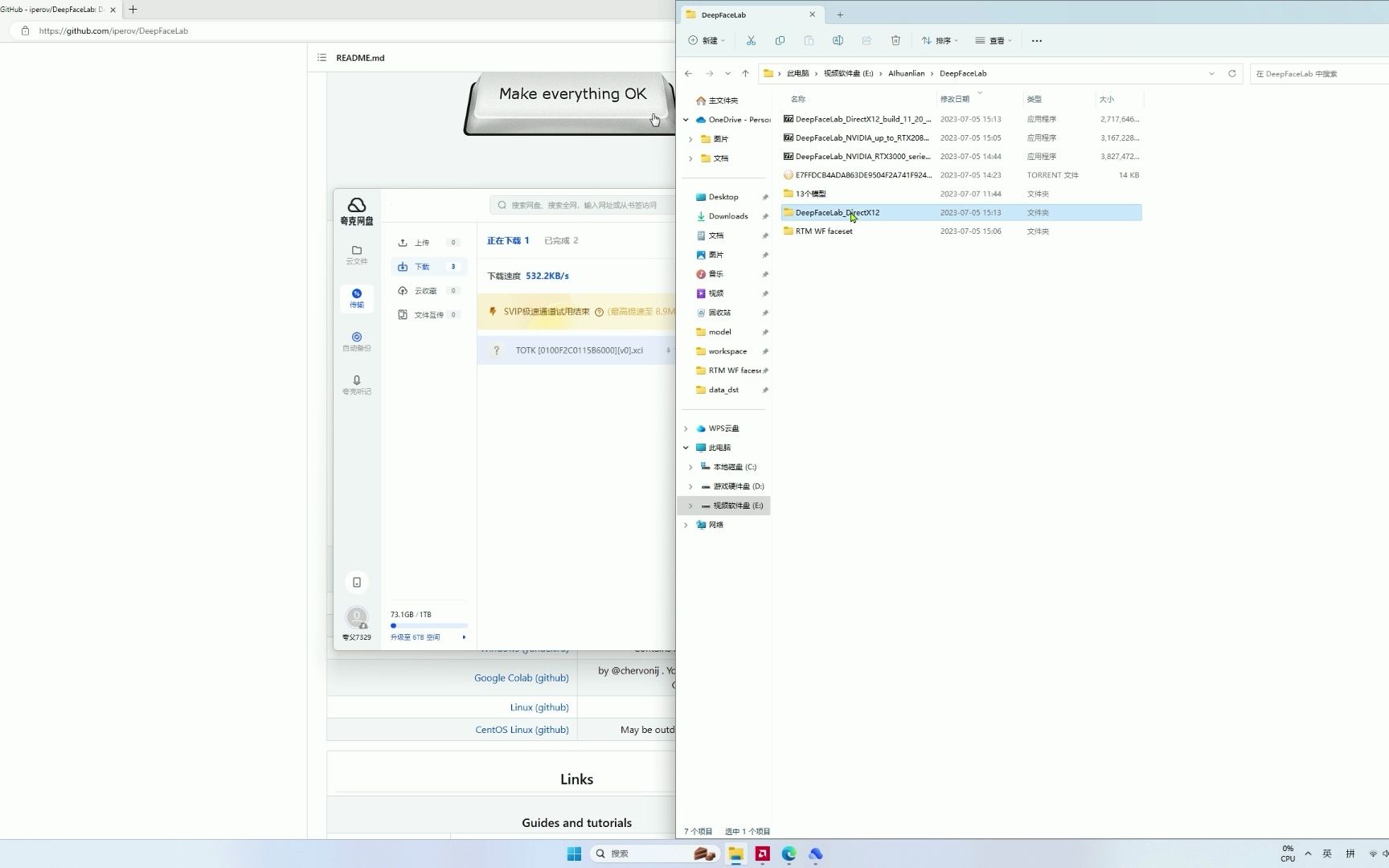Viewport: 1389px width, 868px height.
Task: Select the E7FFDCB4ADA torrent file
Action: [961, 175]
